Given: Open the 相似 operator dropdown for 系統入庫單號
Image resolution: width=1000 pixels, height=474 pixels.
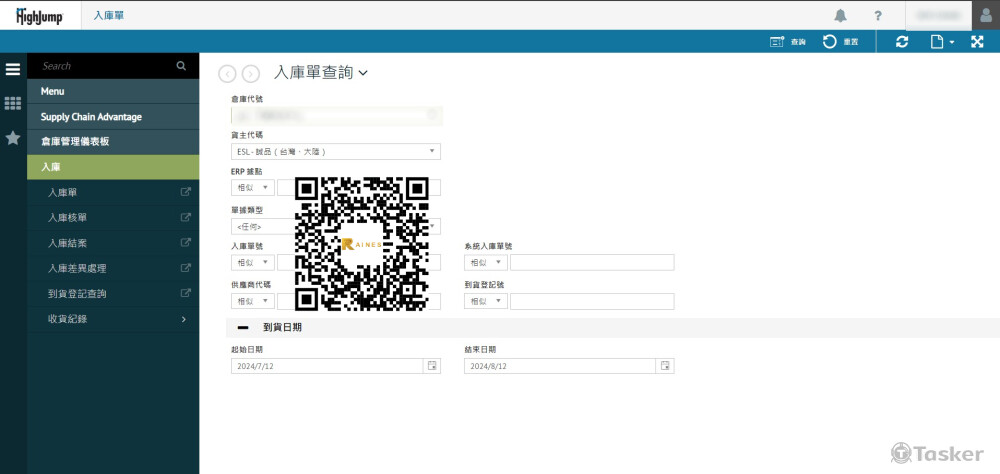Looking at the screenshot, I should [x=486, y=263].
